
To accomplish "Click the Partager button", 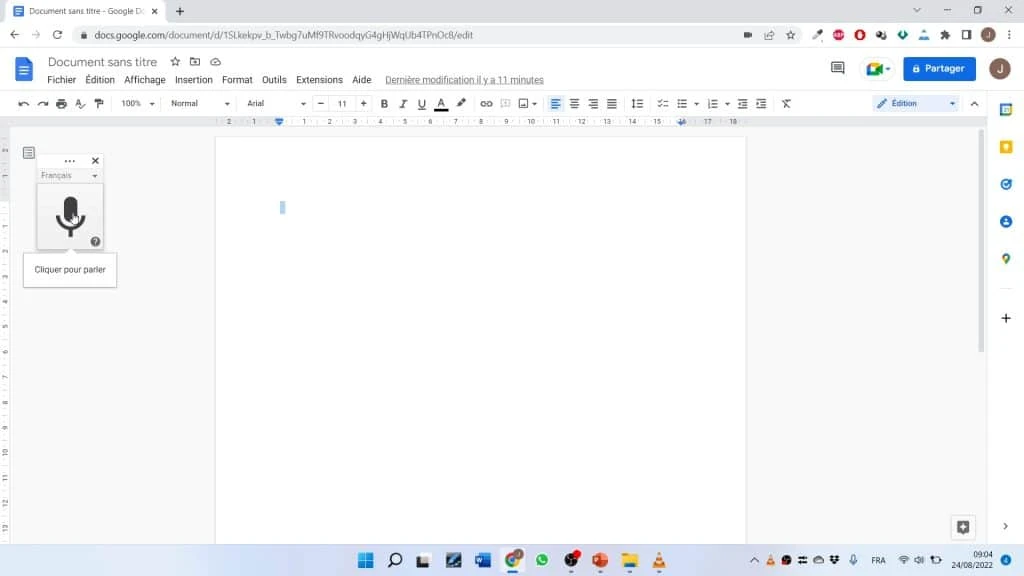I will [939, 69].
